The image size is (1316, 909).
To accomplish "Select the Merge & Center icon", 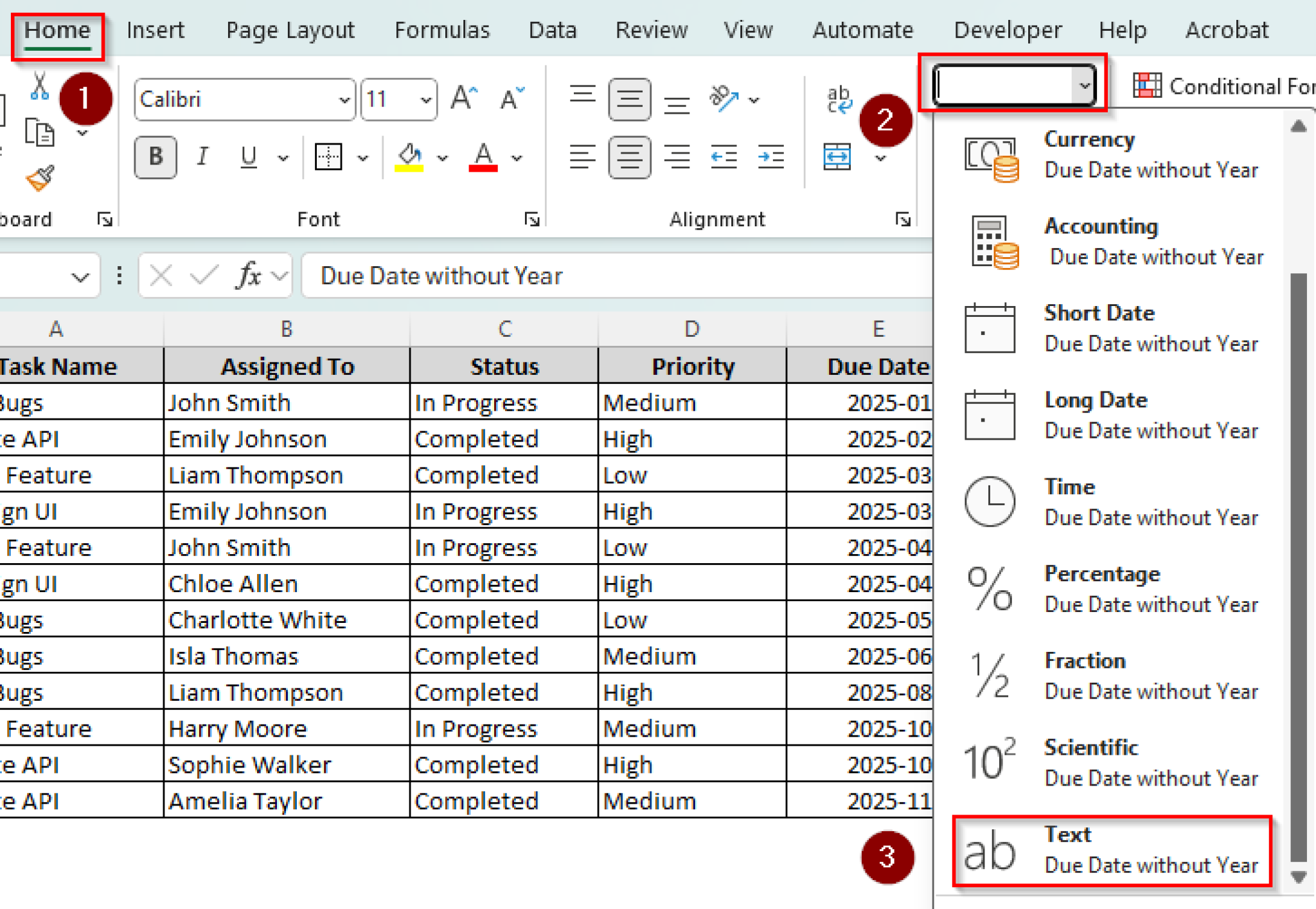I will coord(837,156).
